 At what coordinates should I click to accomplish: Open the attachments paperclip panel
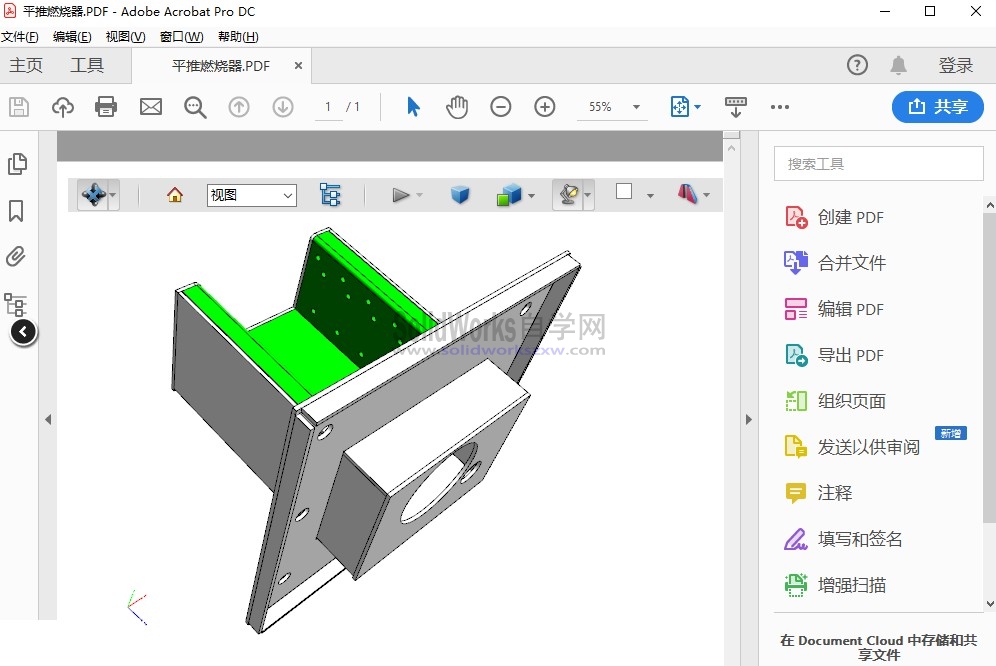[x=16, y=257]
